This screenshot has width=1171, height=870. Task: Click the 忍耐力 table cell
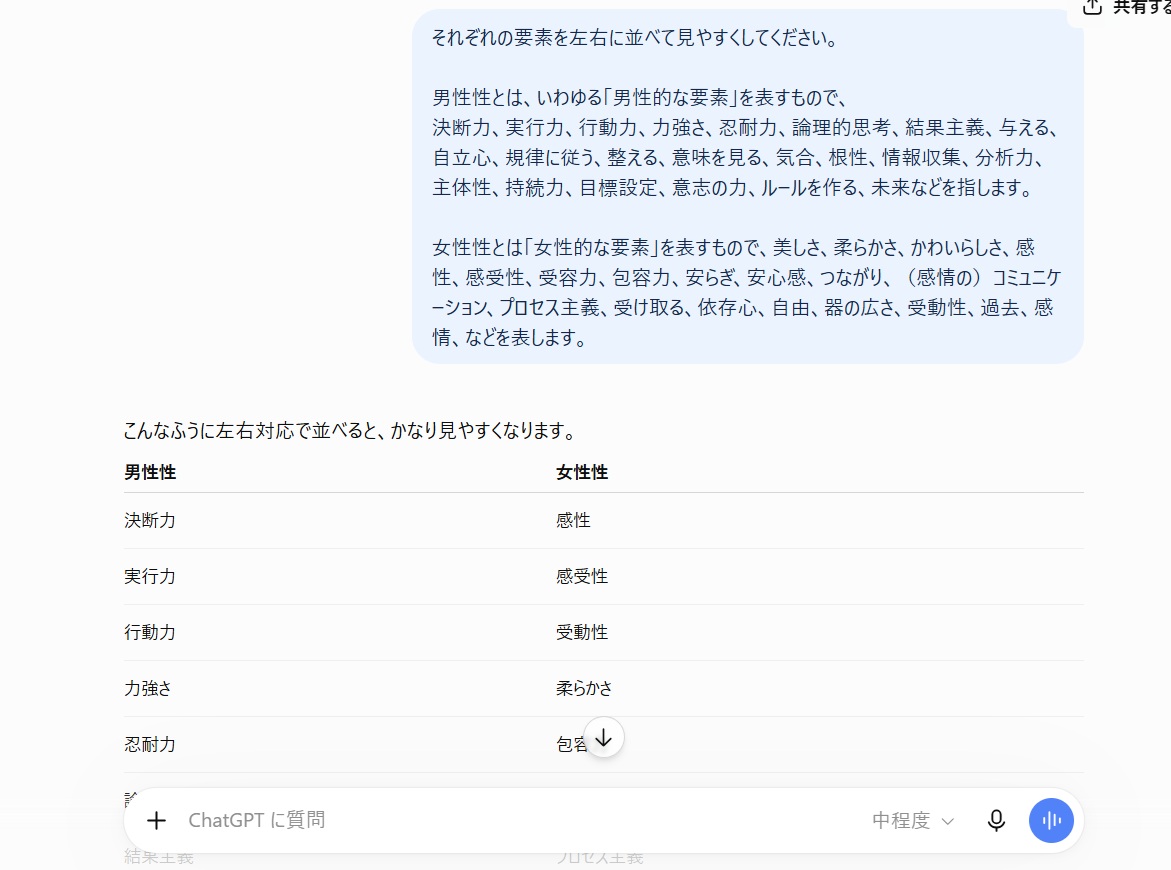[150, 745]
